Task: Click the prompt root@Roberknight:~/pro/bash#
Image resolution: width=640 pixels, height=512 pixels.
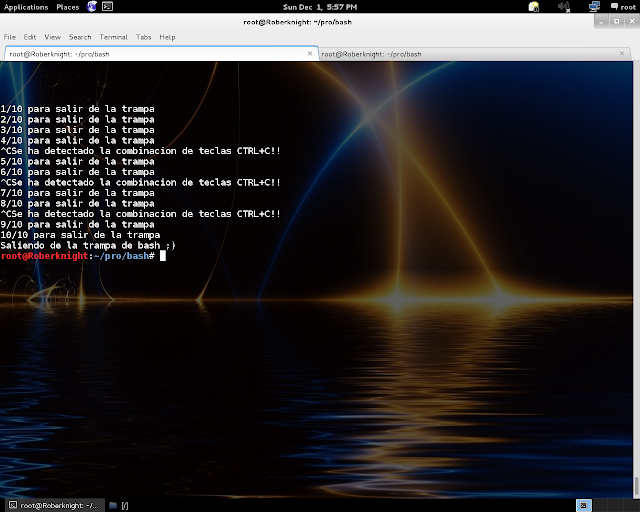Action: tap(78, 256)
